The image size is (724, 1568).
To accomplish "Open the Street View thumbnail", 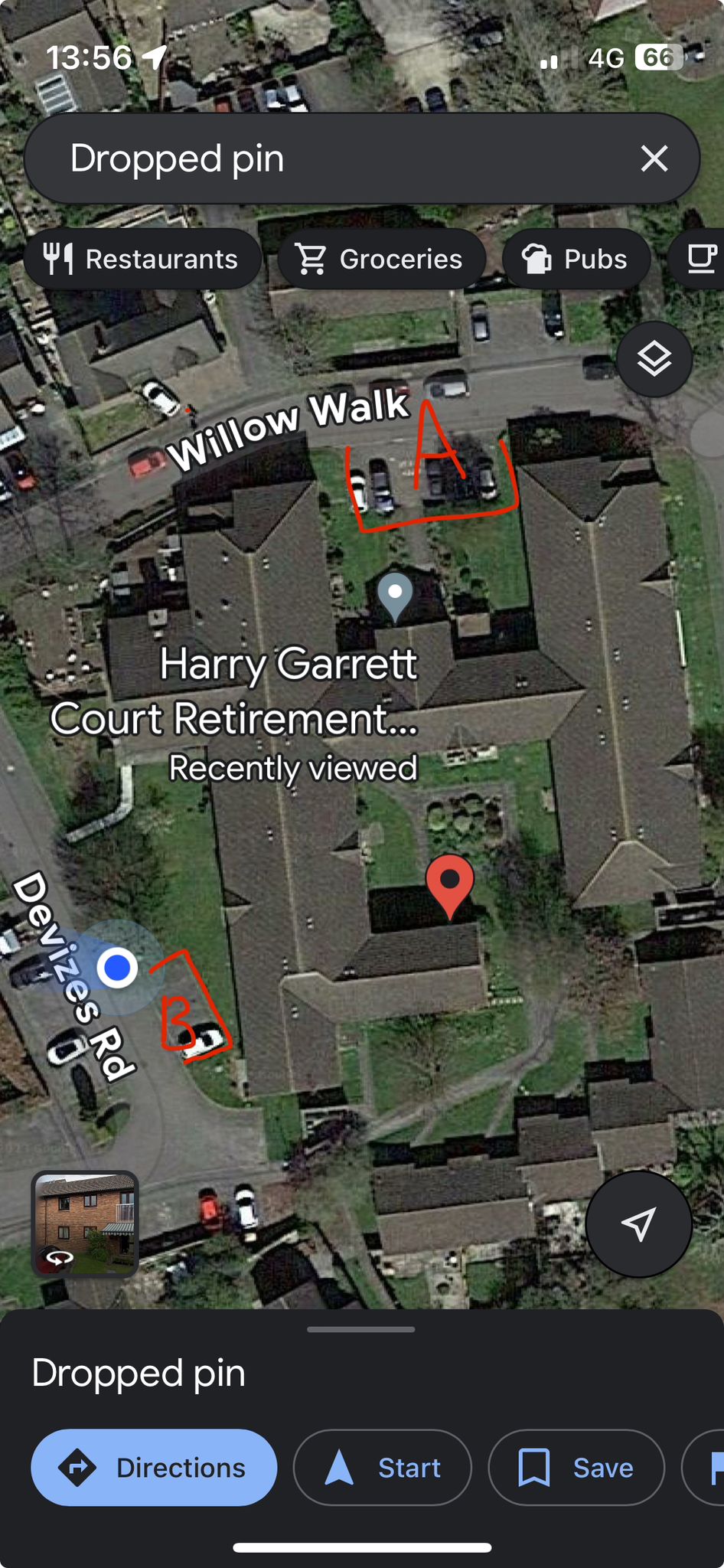I will 85,1224.
